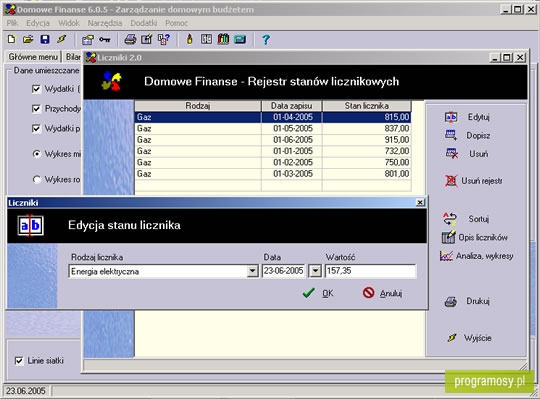Click the Sortuj arrows icon

pyautogui.click(x=450, y=219)
